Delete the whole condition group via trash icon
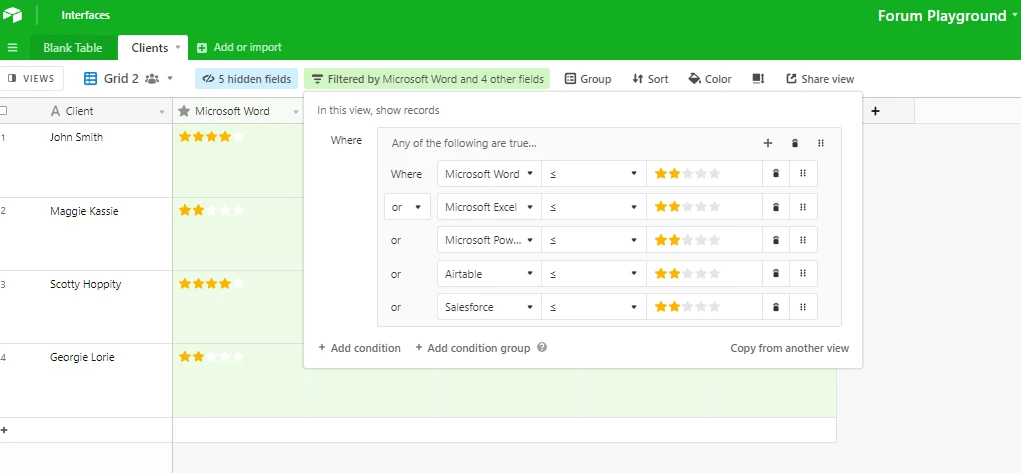Image resolution: width=1021 pixels, height=473 pixels. 794,143
